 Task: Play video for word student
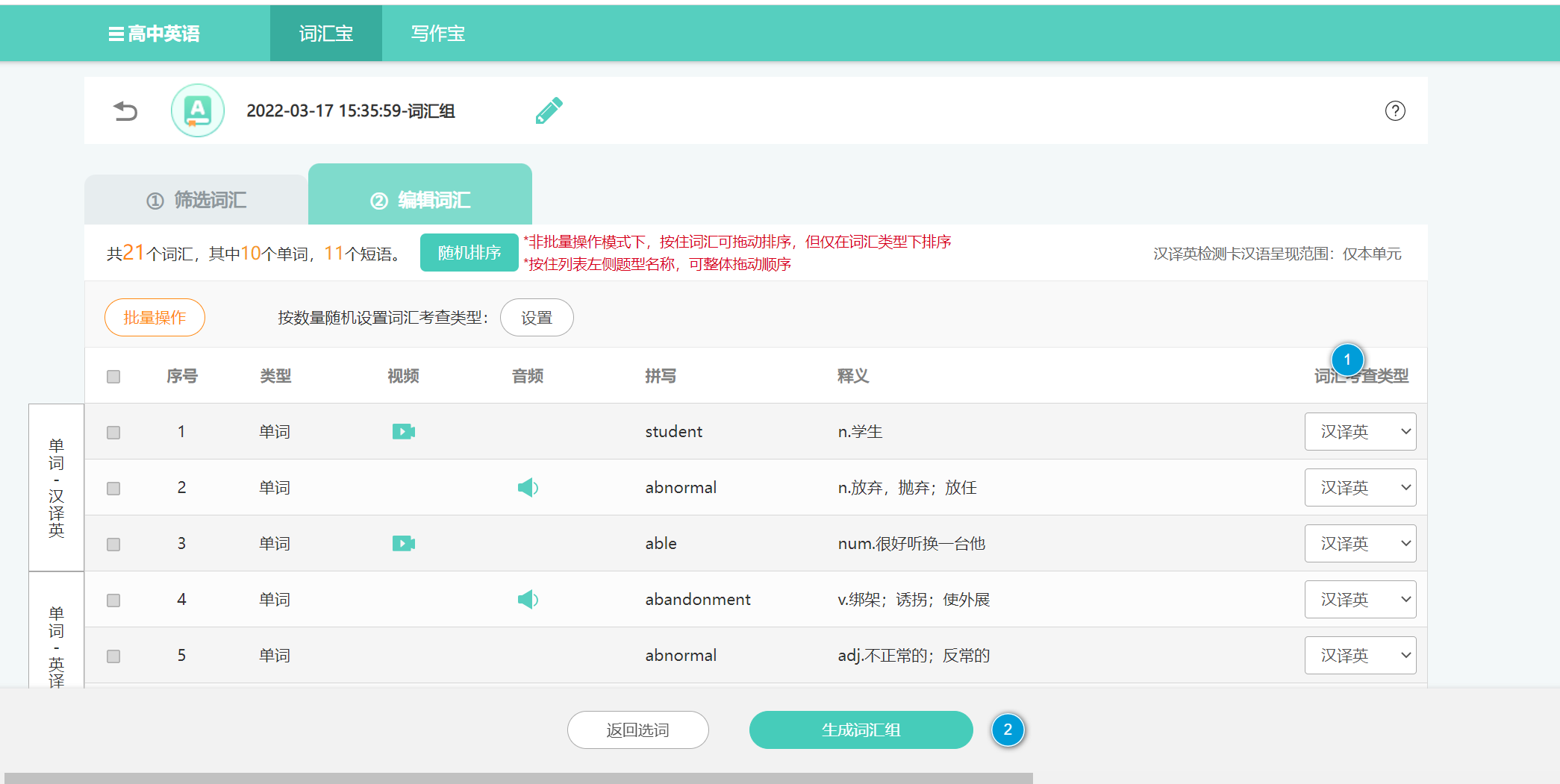click(404, 431)
